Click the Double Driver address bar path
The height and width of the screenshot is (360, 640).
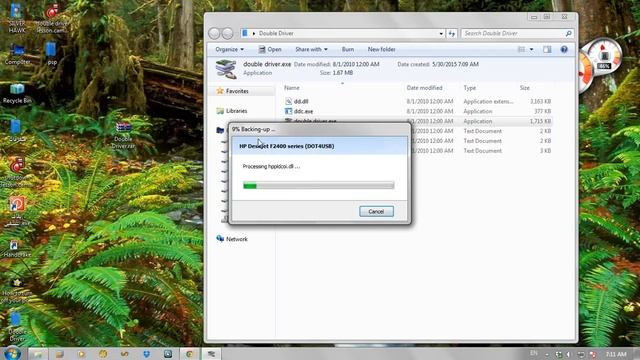(x=276, y=33)
